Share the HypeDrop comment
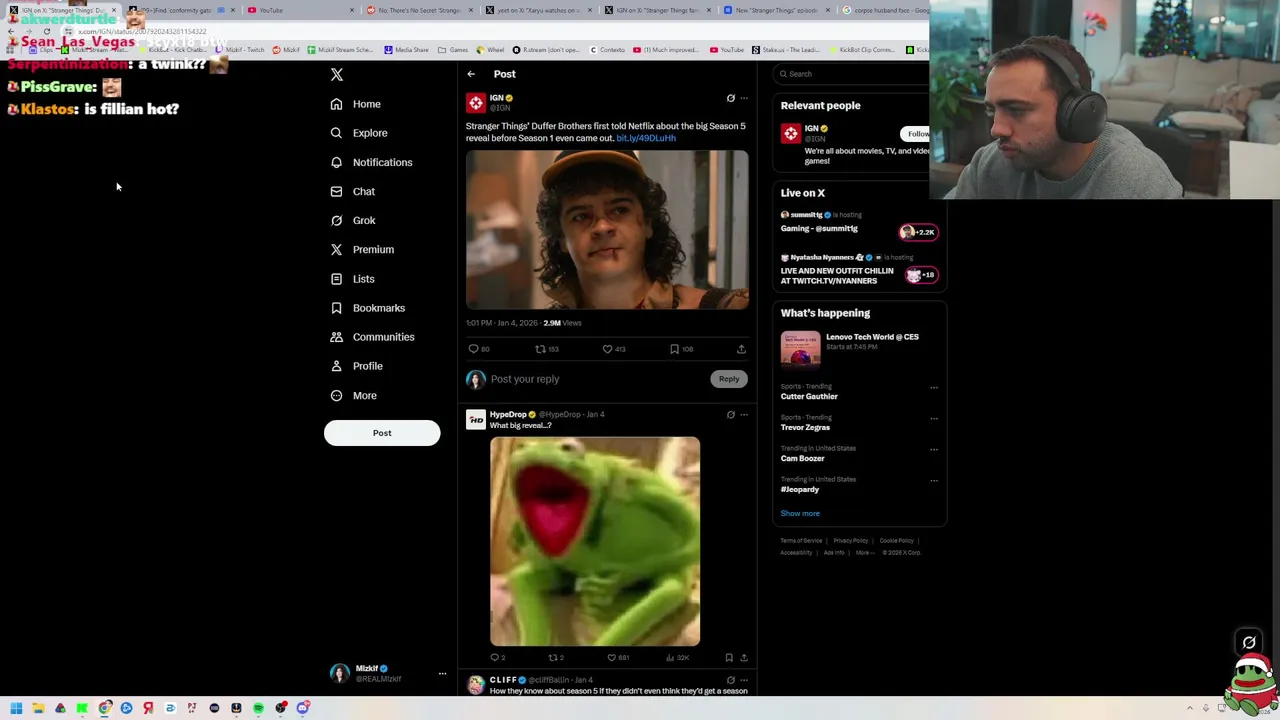Image resolution: width=1280 pixels, height=720 pixels. (743, 658)
